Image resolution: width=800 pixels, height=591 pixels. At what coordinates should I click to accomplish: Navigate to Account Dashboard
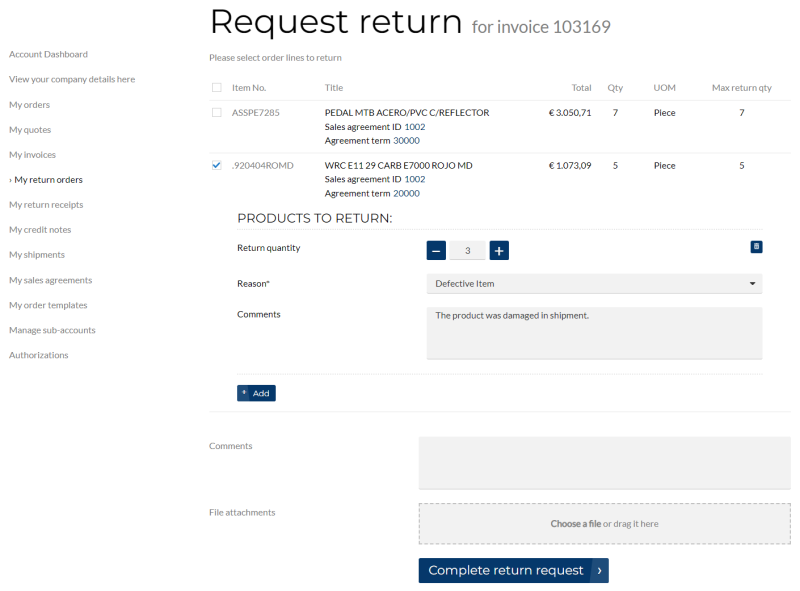click(48, 54)
